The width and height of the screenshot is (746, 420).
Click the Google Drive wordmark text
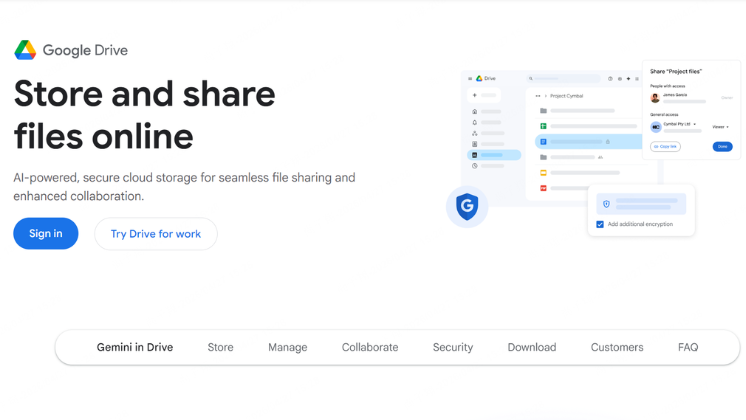(x=85, y=50)
